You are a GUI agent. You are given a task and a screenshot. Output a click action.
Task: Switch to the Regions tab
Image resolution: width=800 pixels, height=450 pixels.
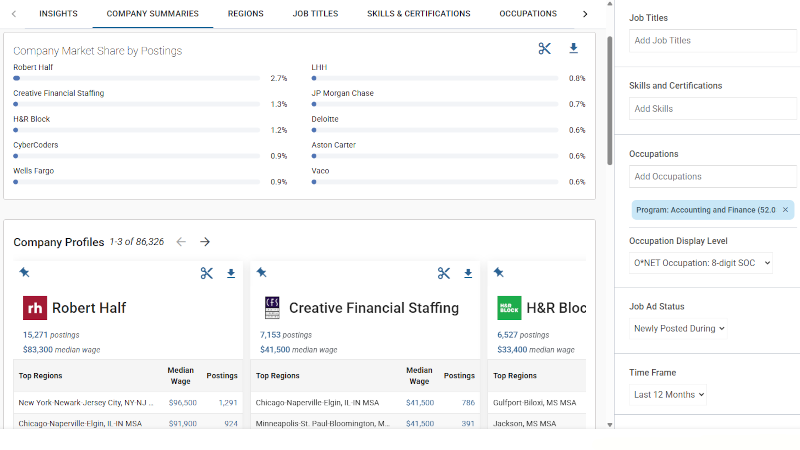click(x=245, y=14)
